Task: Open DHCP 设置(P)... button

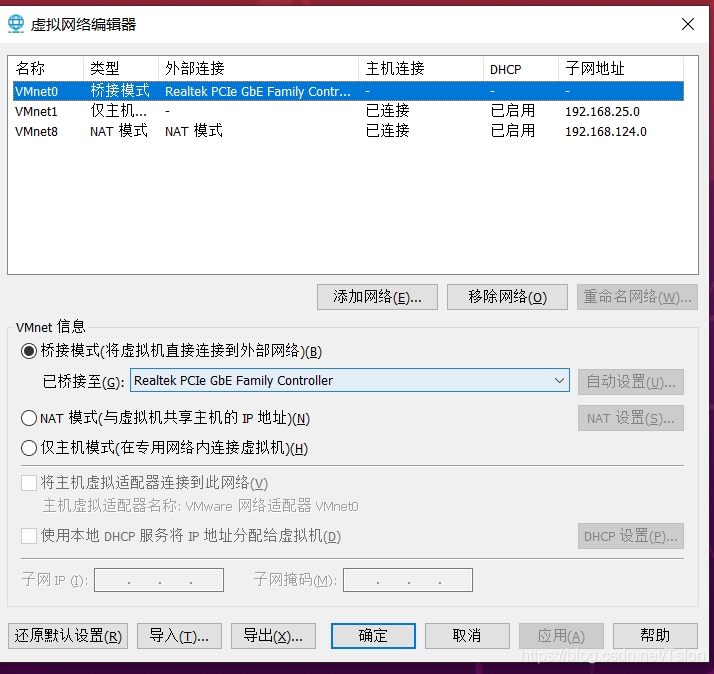Action: (631, 536)
